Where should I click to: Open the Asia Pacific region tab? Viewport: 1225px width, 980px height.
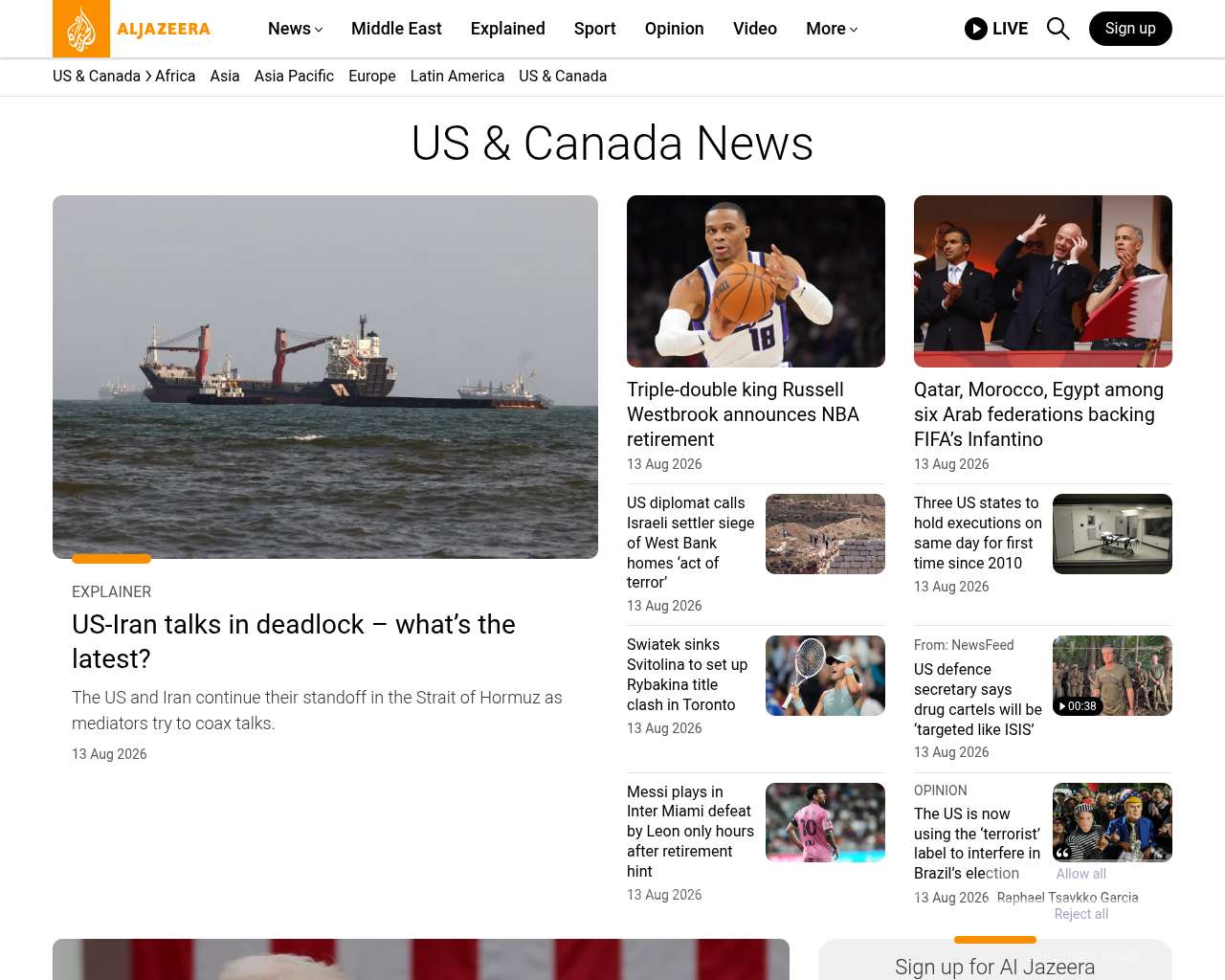tap(294, 77)
